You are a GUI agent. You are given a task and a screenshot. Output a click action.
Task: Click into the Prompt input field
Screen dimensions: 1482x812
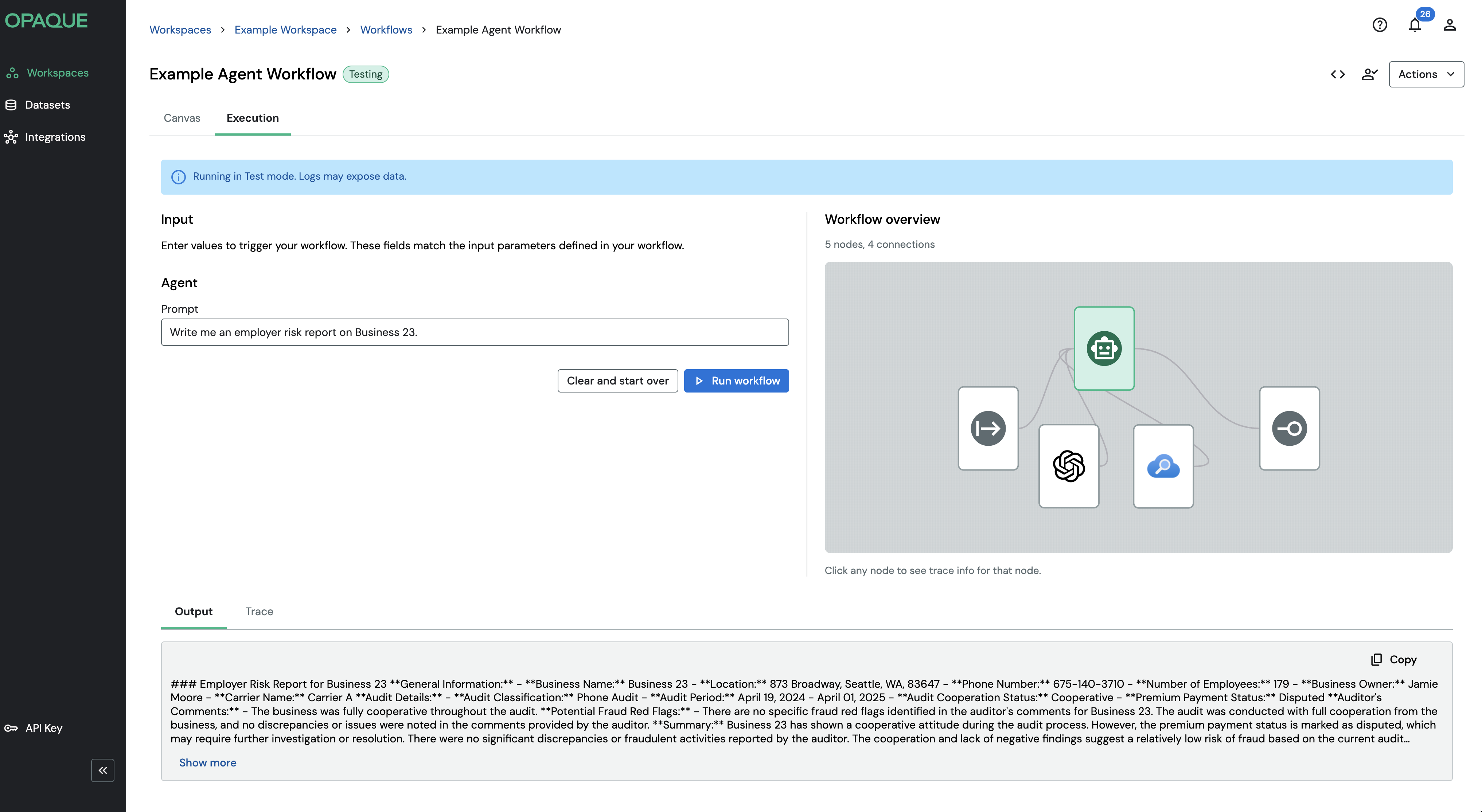pos(474,332)
